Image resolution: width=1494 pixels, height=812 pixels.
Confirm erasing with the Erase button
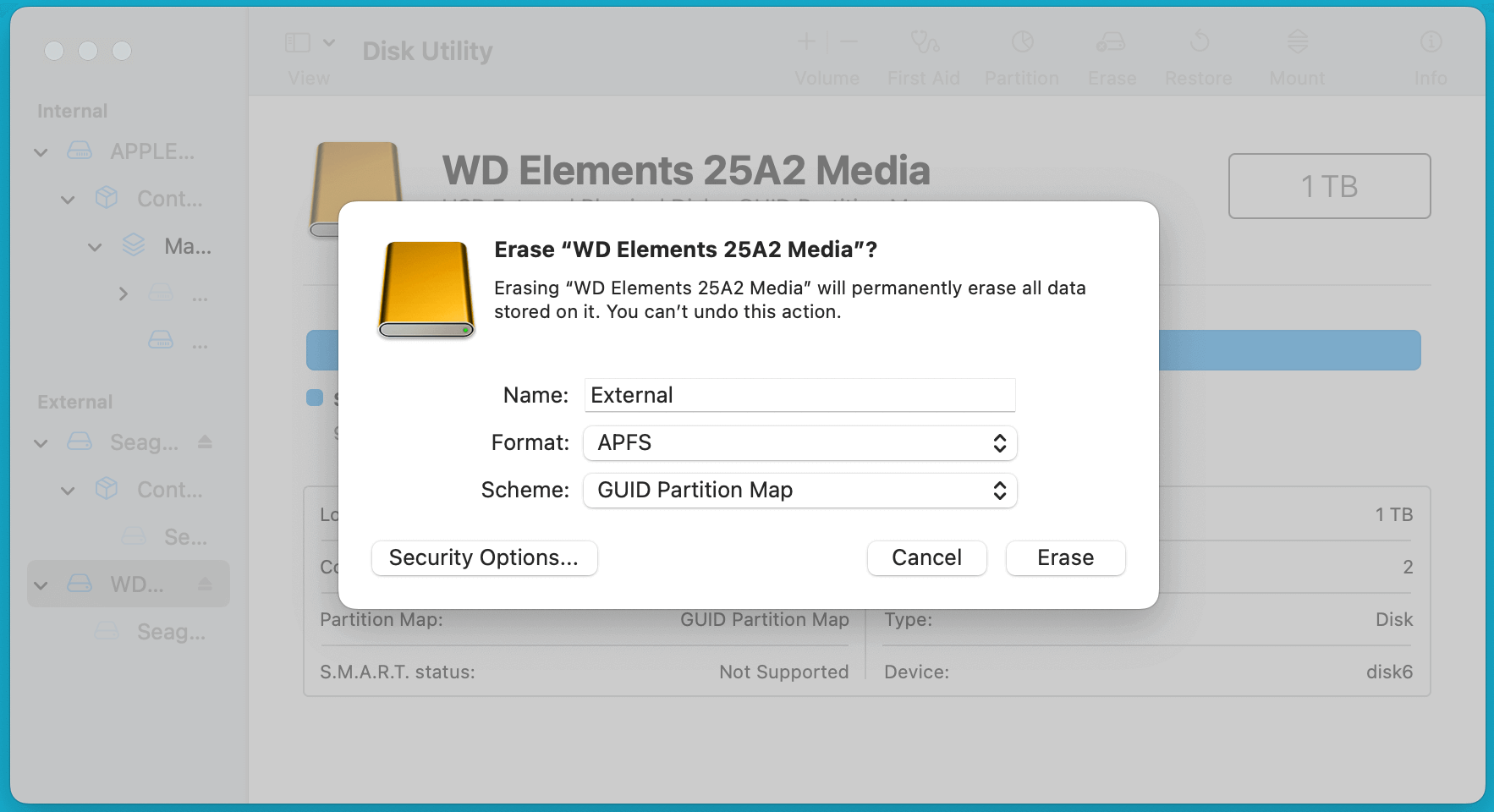pyautogui.click(x=1065, y=557)
